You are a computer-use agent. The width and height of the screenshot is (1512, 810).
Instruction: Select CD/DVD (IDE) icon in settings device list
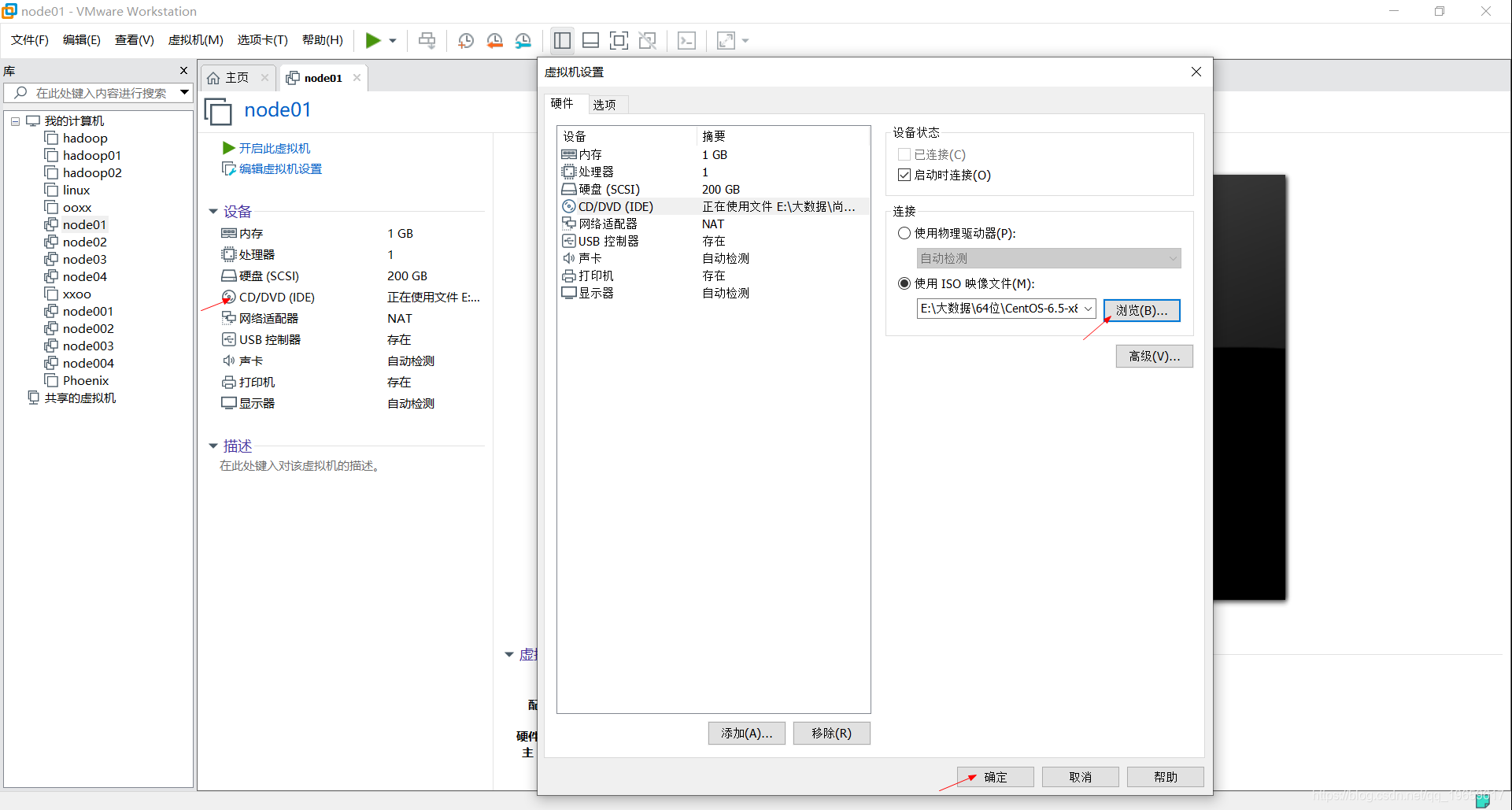569,206
